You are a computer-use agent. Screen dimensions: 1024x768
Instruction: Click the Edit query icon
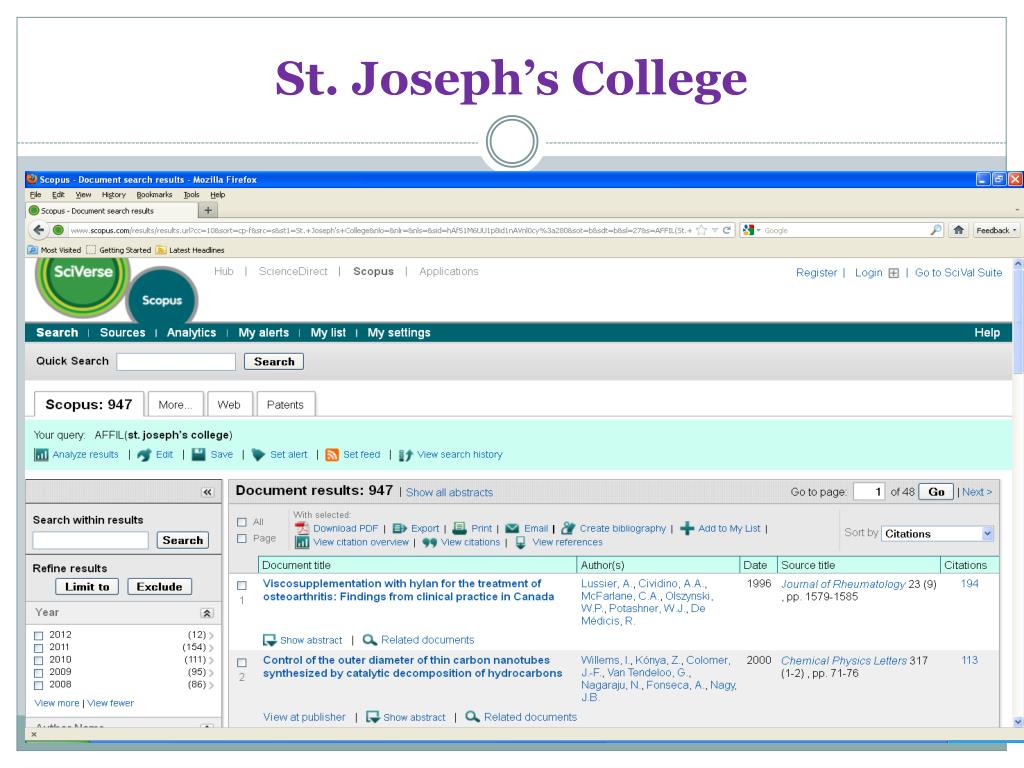click(x=144, y=455)
